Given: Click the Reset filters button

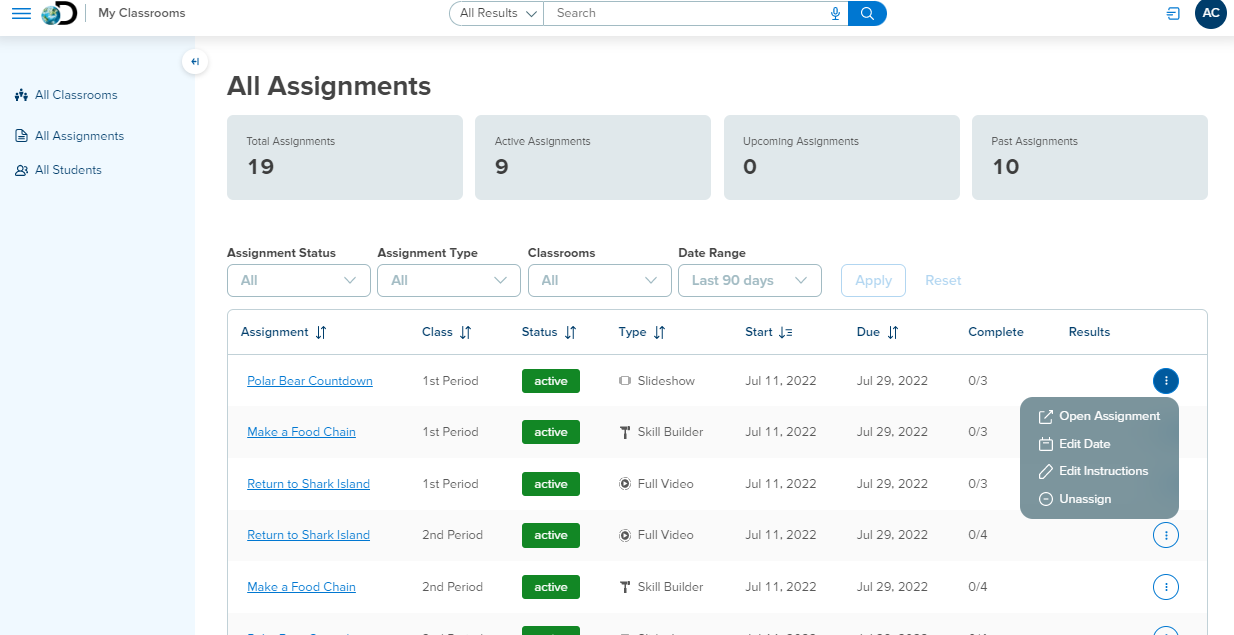Looking at the screenshot, I should tap(942, 280).
